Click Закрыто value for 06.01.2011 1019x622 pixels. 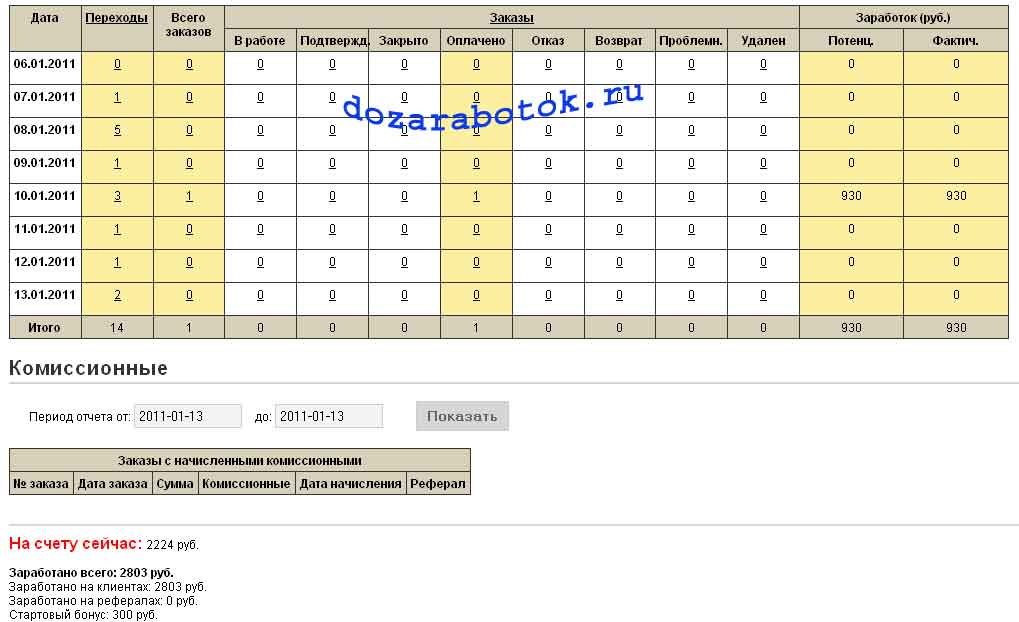coord(404,64)
